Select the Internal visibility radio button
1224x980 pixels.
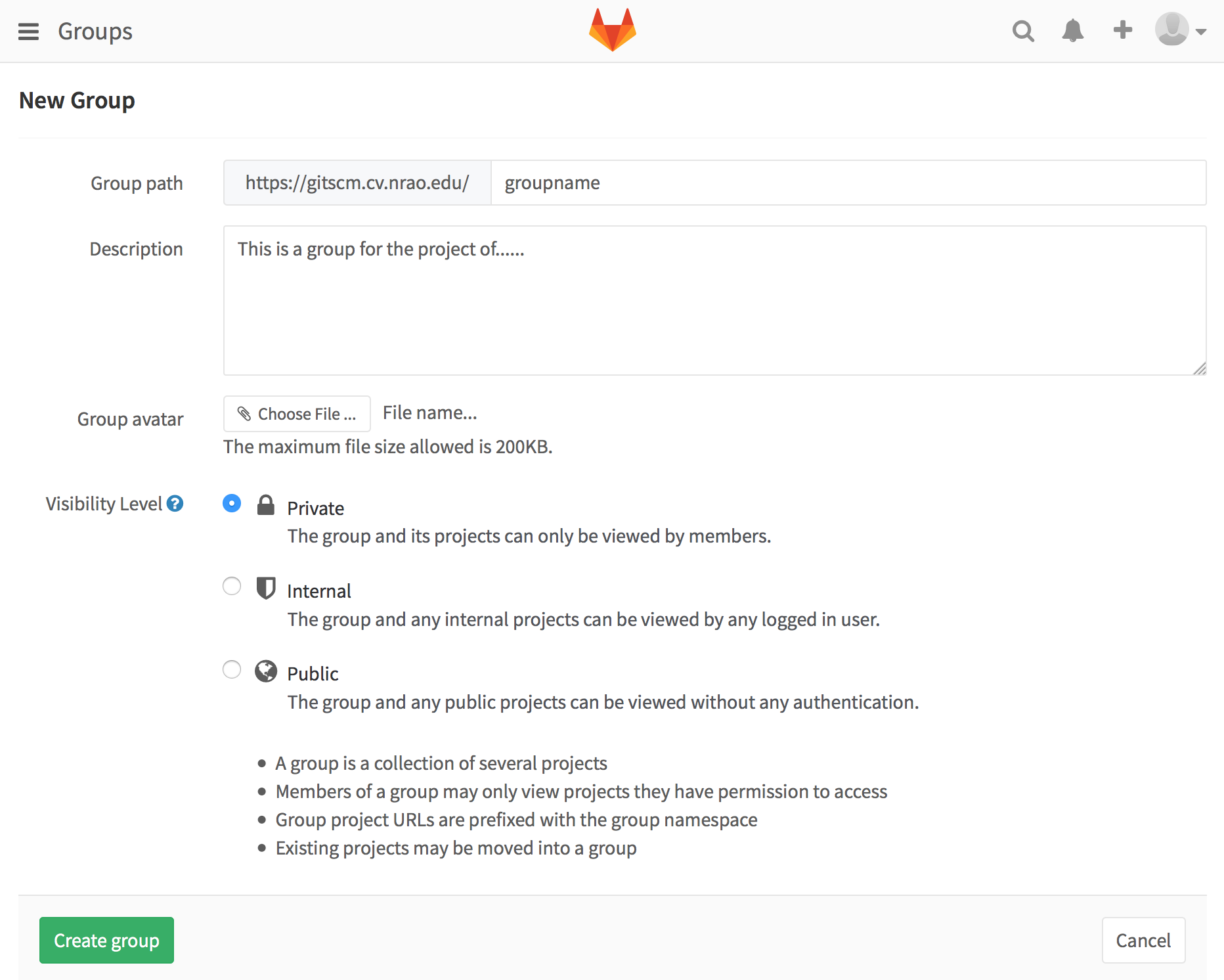[232, 586]
